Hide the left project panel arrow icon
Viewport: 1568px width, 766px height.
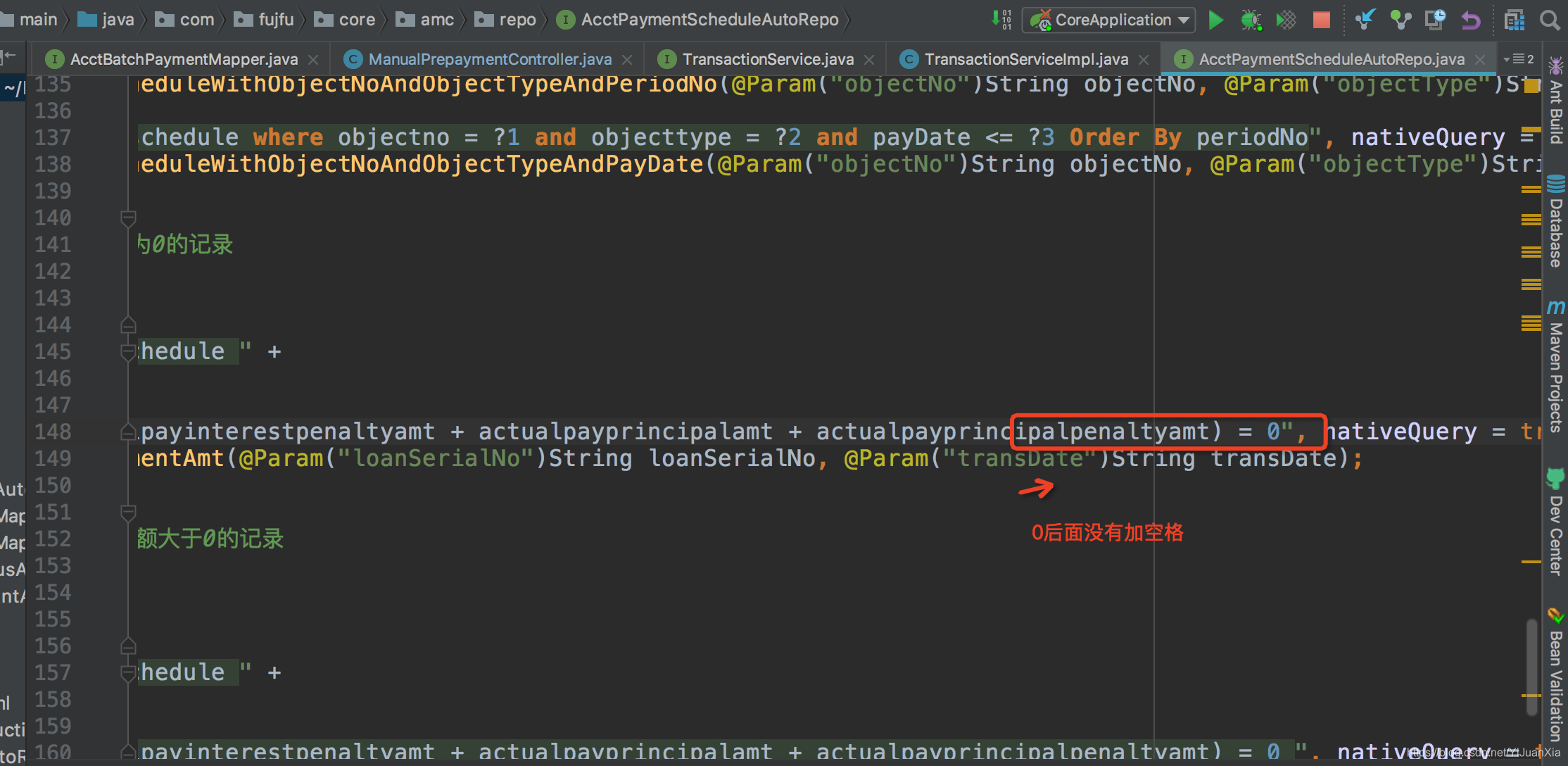pos(9,56)
